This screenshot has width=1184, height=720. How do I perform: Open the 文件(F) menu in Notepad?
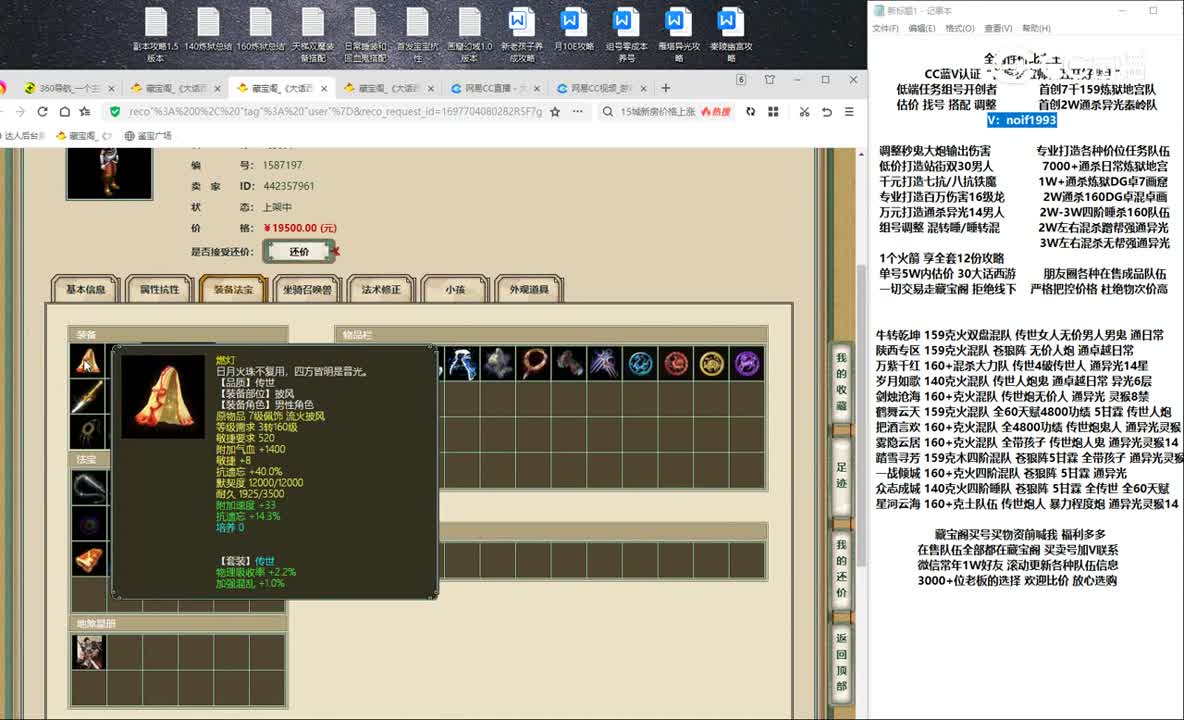(885, 28)
